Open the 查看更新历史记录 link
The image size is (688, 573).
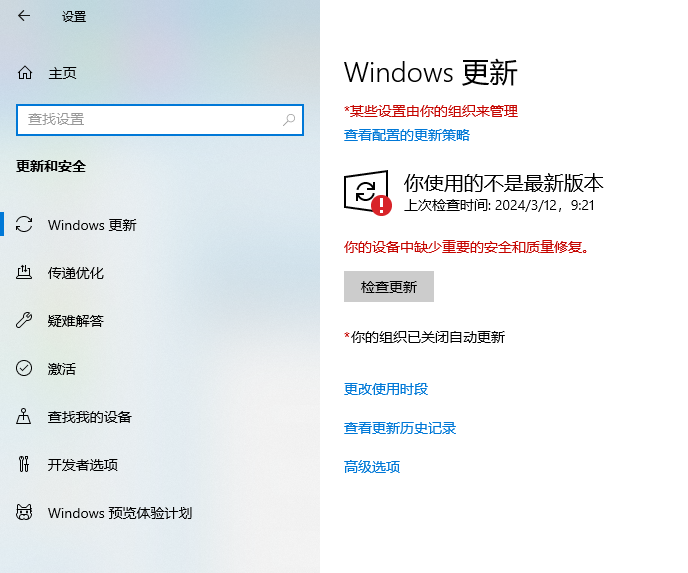400,428
